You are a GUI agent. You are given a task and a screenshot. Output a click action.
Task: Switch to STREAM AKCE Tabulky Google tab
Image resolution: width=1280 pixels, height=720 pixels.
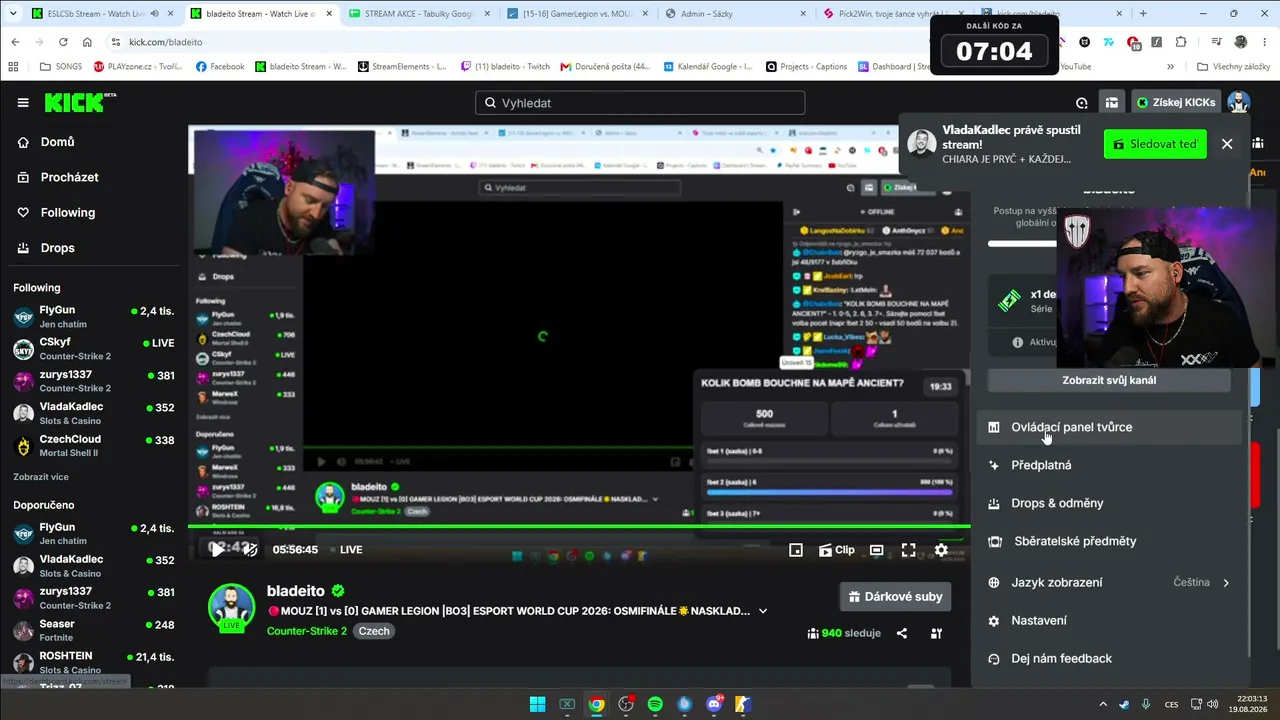(417, 14)
